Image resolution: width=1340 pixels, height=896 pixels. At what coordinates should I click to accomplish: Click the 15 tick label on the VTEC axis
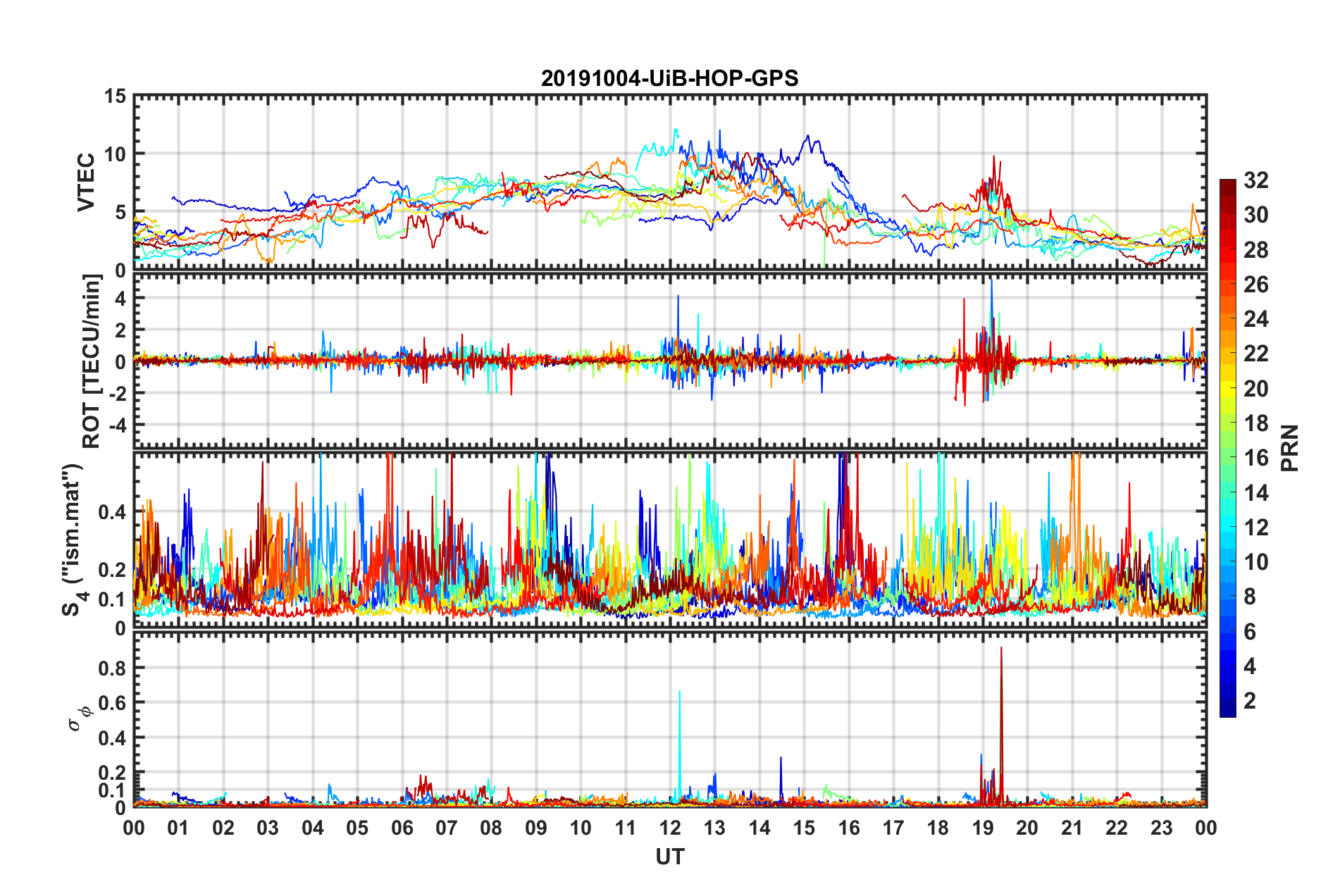pyautogui.click(x=115, y=96)
